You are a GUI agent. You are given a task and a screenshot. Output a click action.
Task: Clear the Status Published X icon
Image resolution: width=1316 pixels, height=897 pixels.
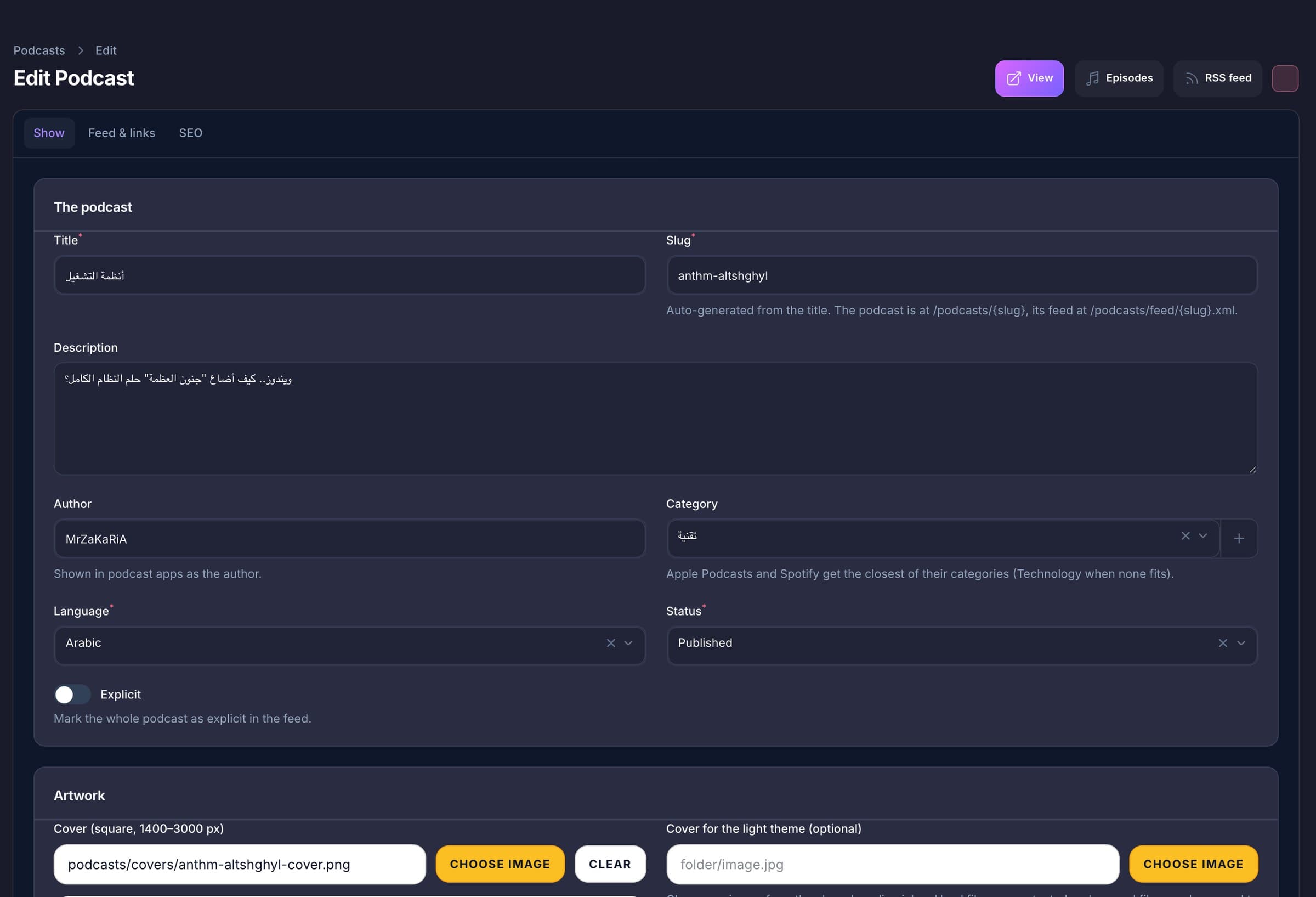(x=1223, y=642)
